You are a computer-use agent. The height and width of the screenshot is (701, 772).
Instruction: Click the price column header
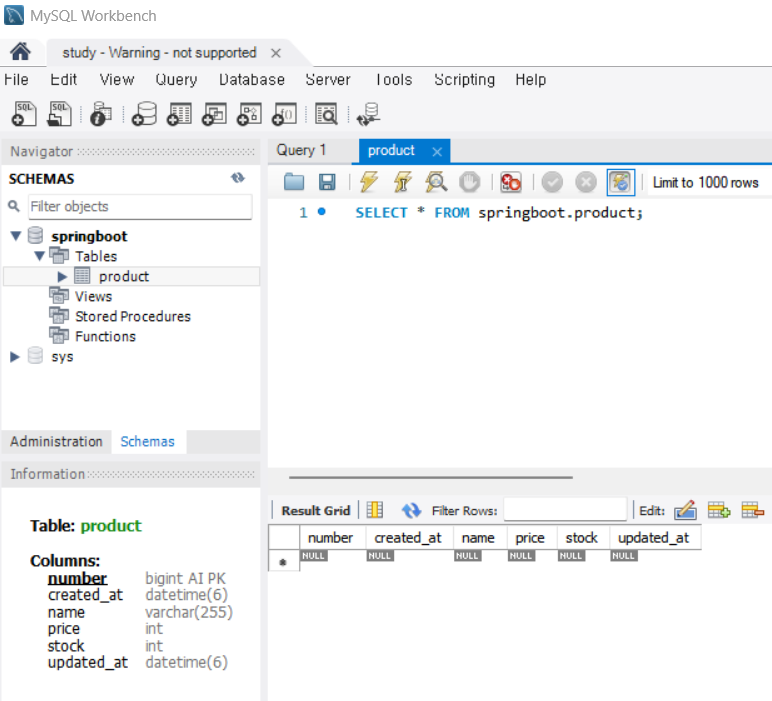[530, 538]
